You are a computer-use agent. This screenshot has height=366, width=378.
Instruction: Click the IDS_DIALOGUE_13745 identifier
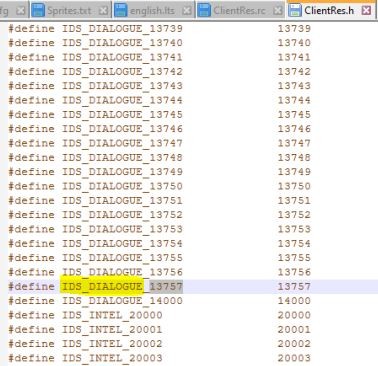coord(122,115)
